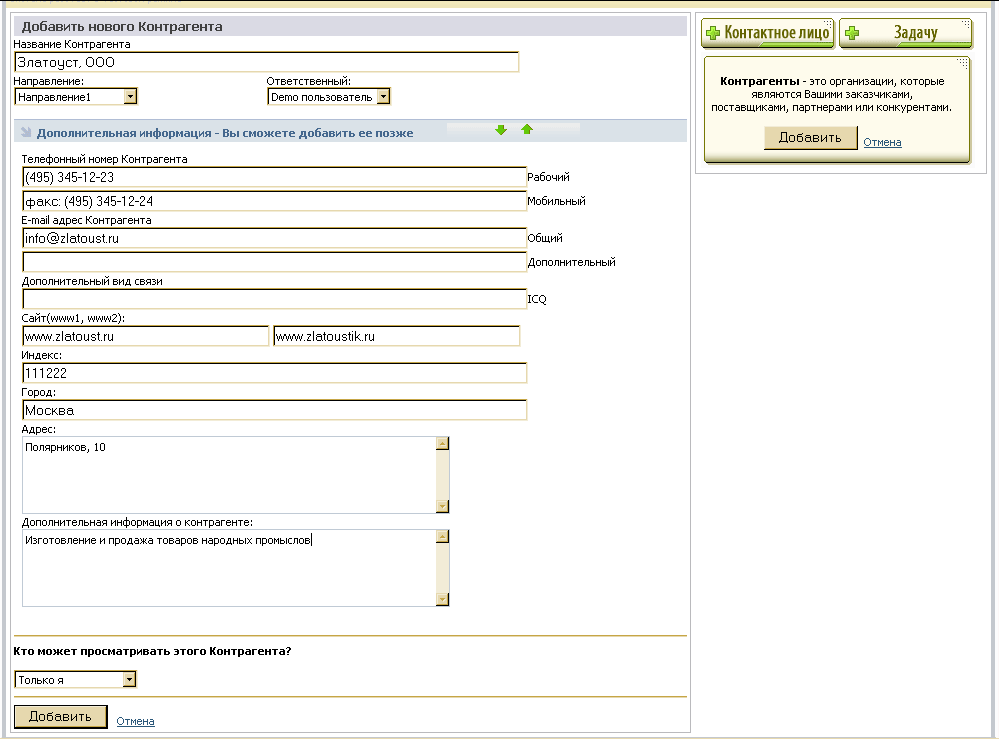Click the ICQ input field
The image size is (999, 739).
tap(274, 299)
